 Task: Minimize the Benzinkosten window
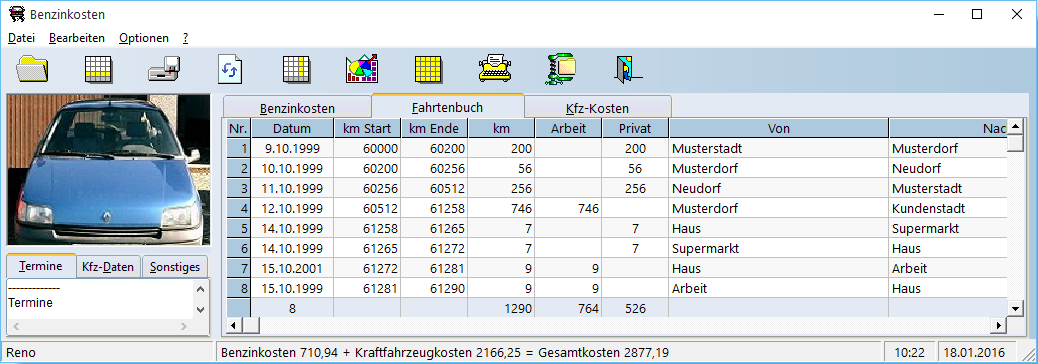[939, 14]
